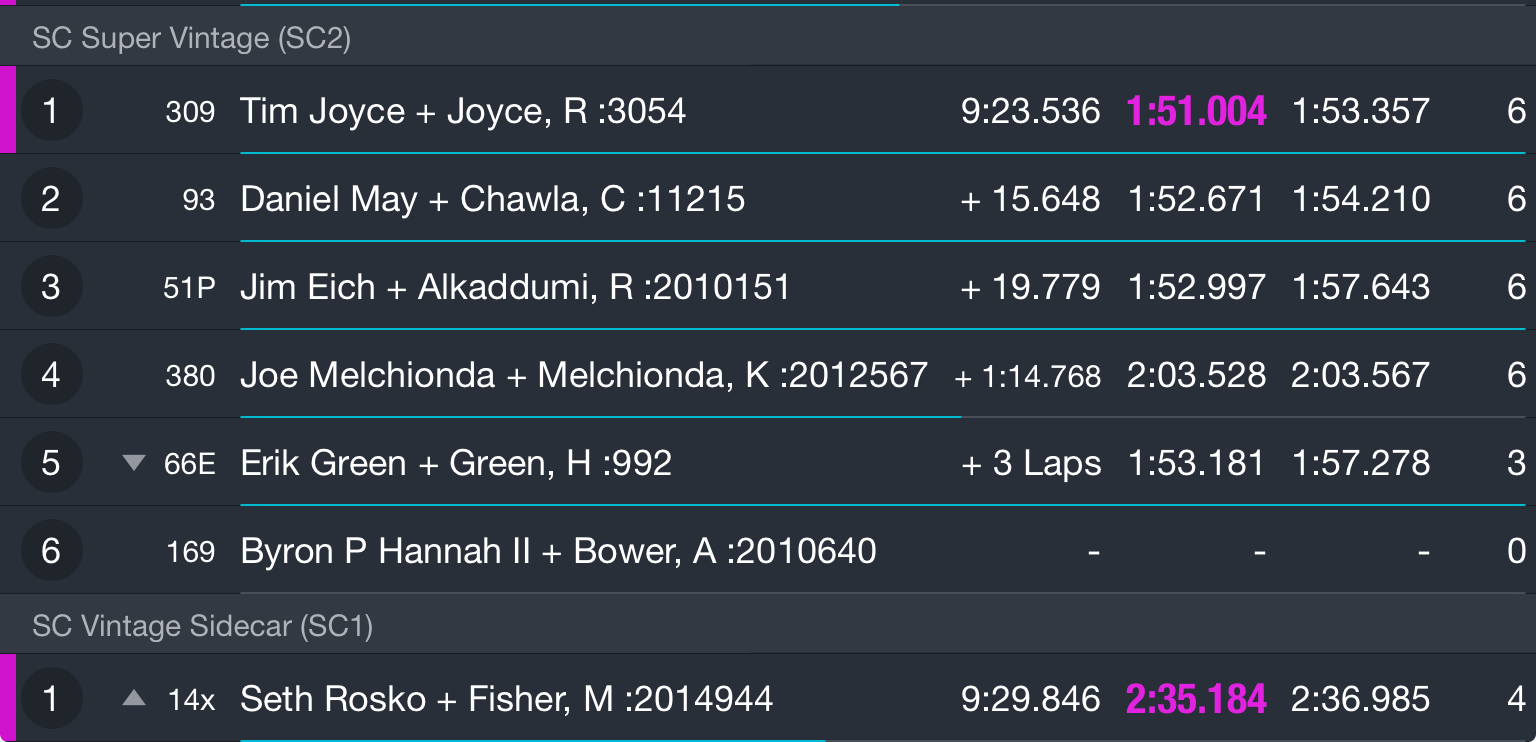Click the +3 Laps gap for Erik Green
The height and width of the screenshot is (742, 1536).
point(1030,463)
